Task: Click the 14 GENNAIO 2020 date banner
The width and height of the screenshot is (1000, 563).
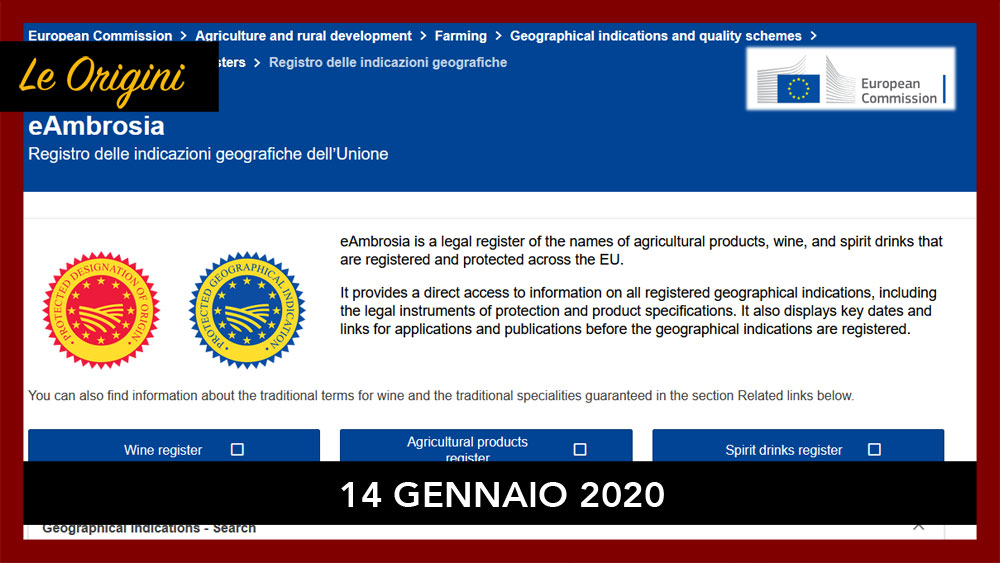Action: coord(500,494)
